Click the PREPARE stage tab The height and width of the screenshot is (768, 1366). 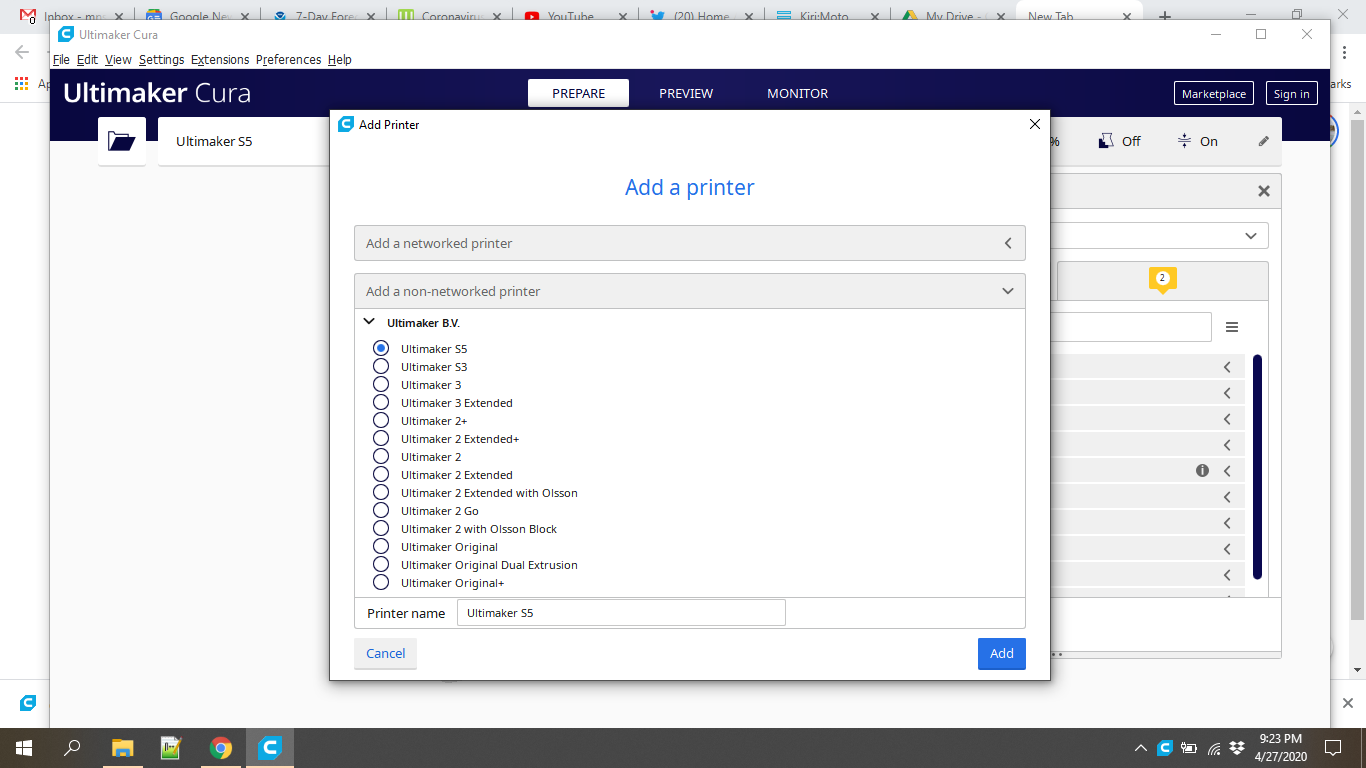tap(578, 93)
